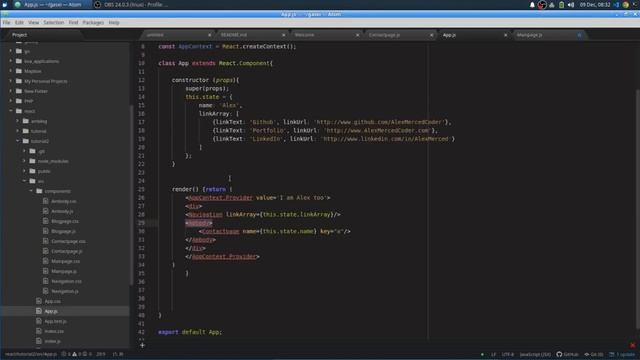Click the Blogpage.css file icon
This screenshot has width=640, height=360.
click(46, 221)
